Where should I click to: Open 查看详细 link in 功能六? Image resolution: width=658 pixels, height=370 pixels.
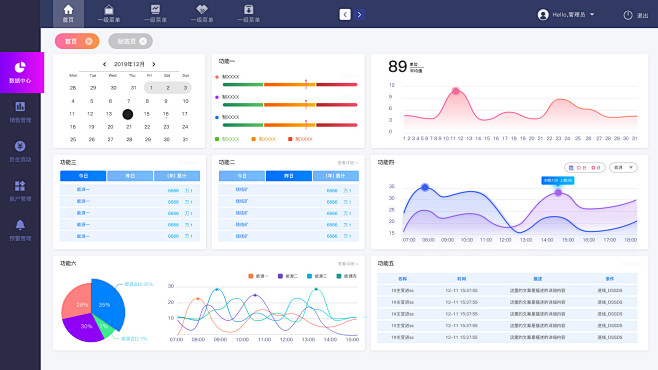point(347,264)
